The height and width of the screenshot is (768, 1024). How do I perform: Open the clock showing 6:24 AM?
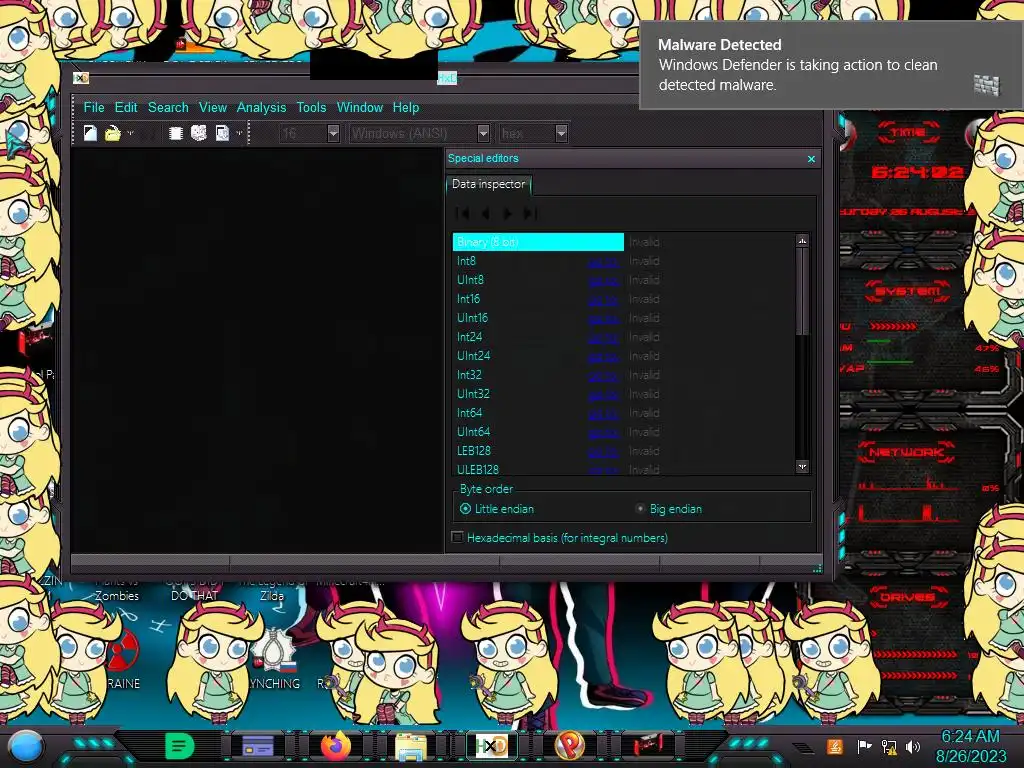click(x=970, y=746)
